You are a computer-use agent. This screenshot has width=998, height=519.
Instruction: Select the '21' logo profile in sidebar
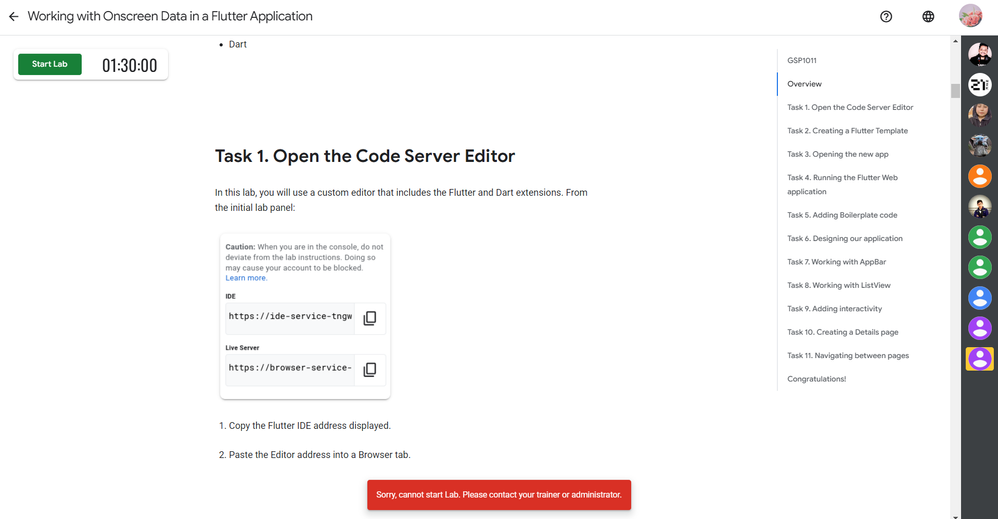[980, 85]
